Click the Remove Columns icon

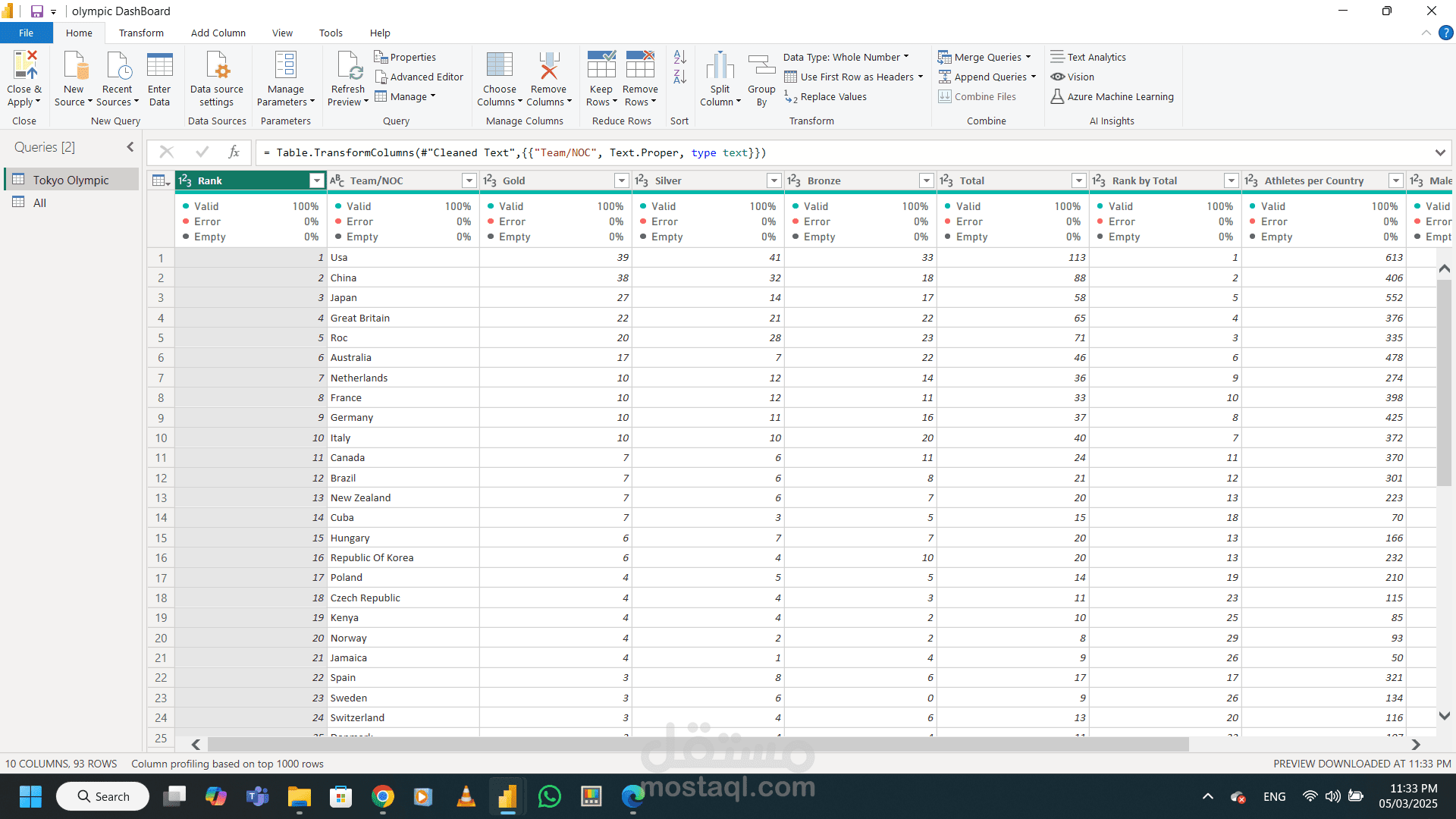point(548,66)
